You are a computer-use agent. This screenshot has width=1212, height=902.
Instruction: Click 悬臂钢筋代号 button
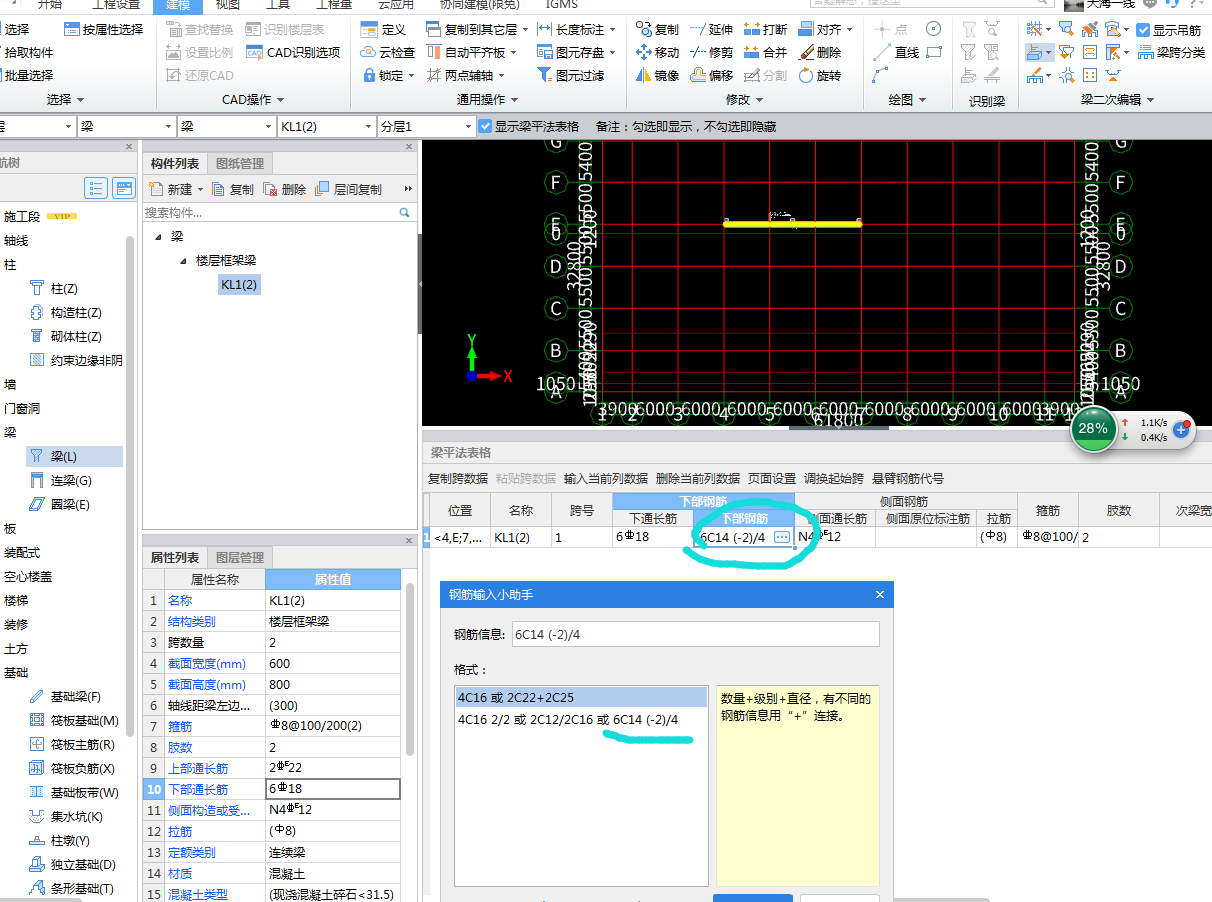click(x=908, y=479)
